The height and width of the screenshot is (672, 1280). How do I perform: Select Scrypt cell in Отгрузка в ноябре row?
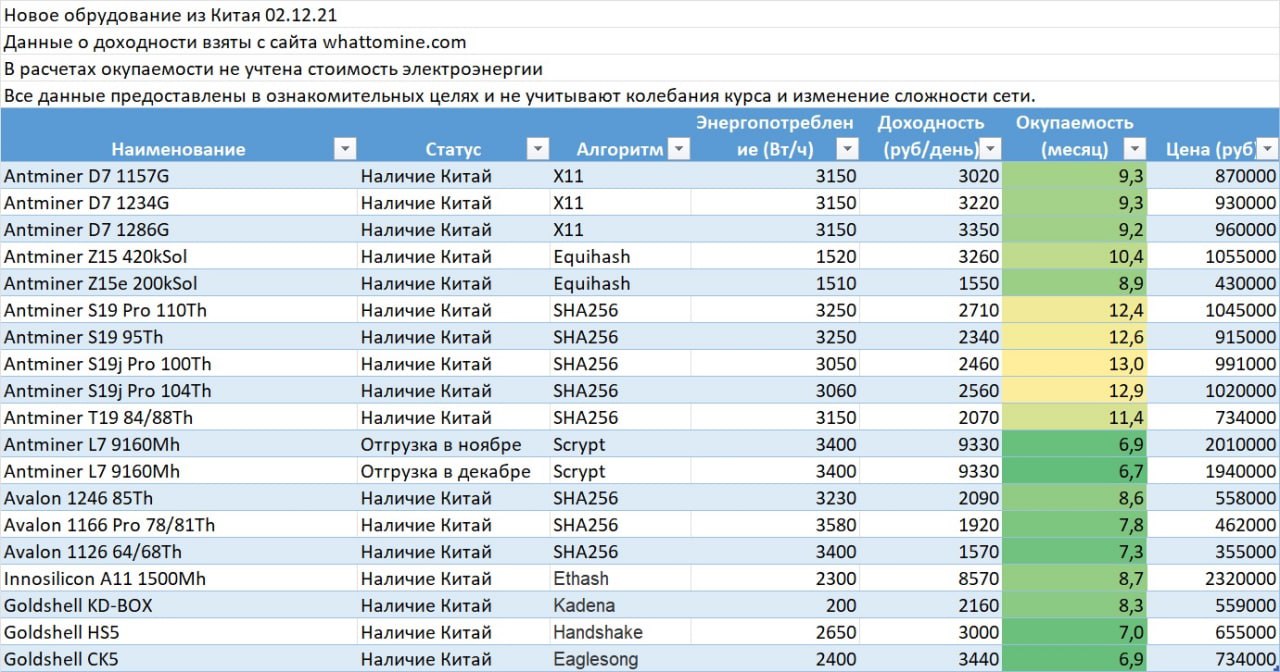click(621, 444)
